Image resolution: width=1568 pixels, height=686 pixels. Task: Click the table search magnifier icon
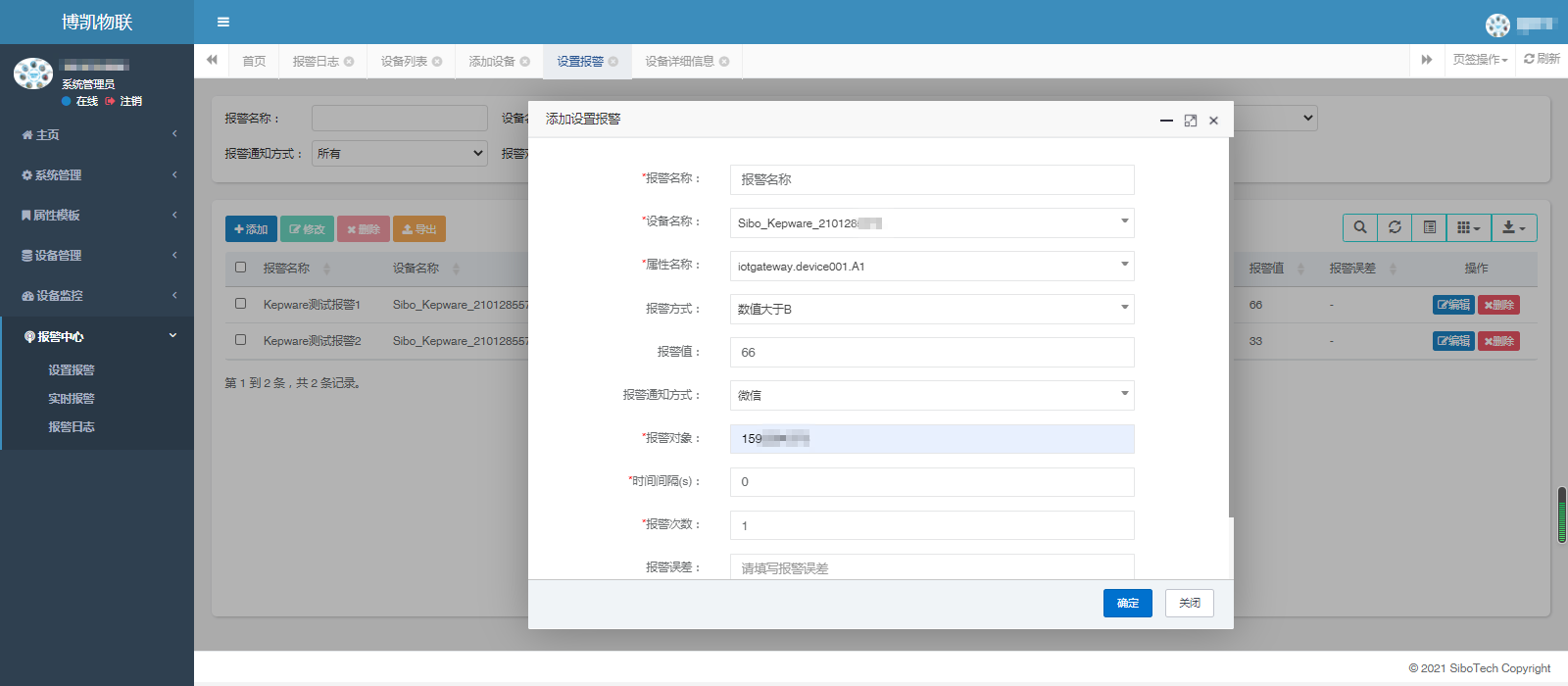(1360, 227)
